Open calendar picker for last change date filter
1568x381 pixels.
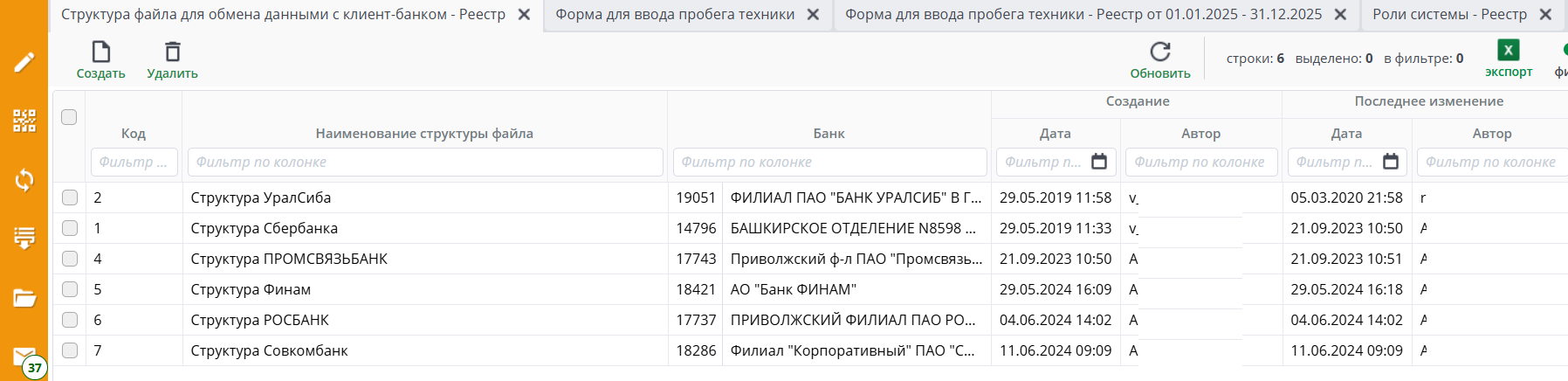point(1391,162)
